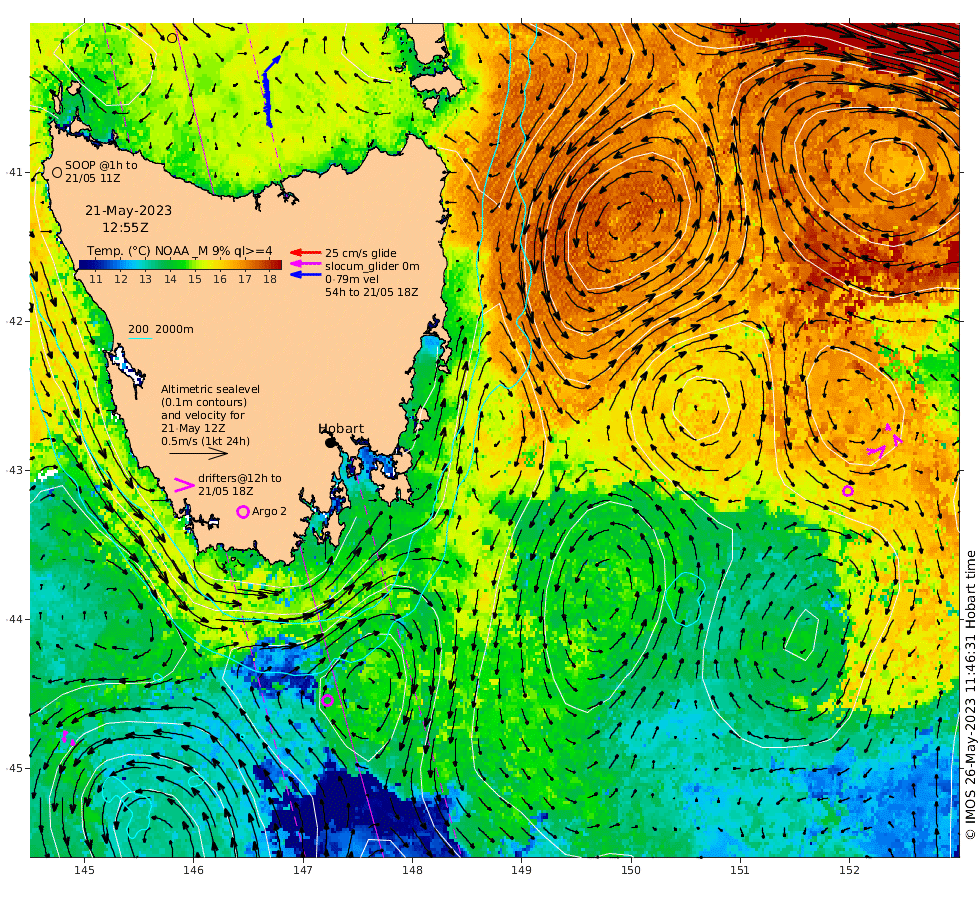The width and height of the screenshot is (980, 900).
Task: Click the -44 latitude axis label
Action: (x=14, y=619)
